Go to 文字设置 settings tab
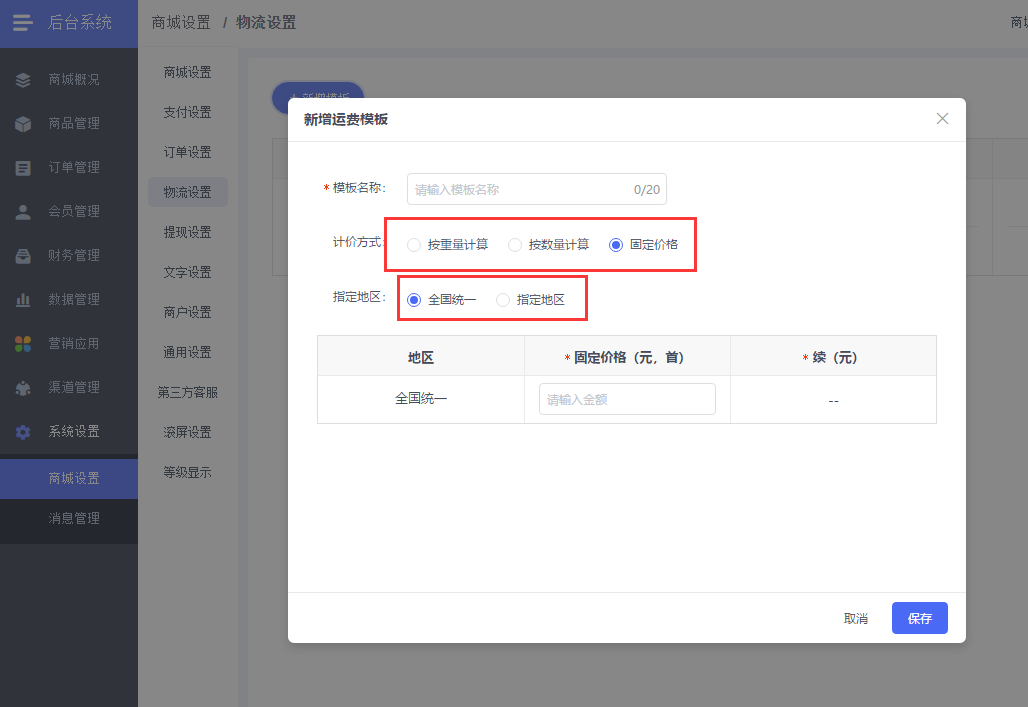Viewport: 1028px width, 707px height. pos(188,272)
